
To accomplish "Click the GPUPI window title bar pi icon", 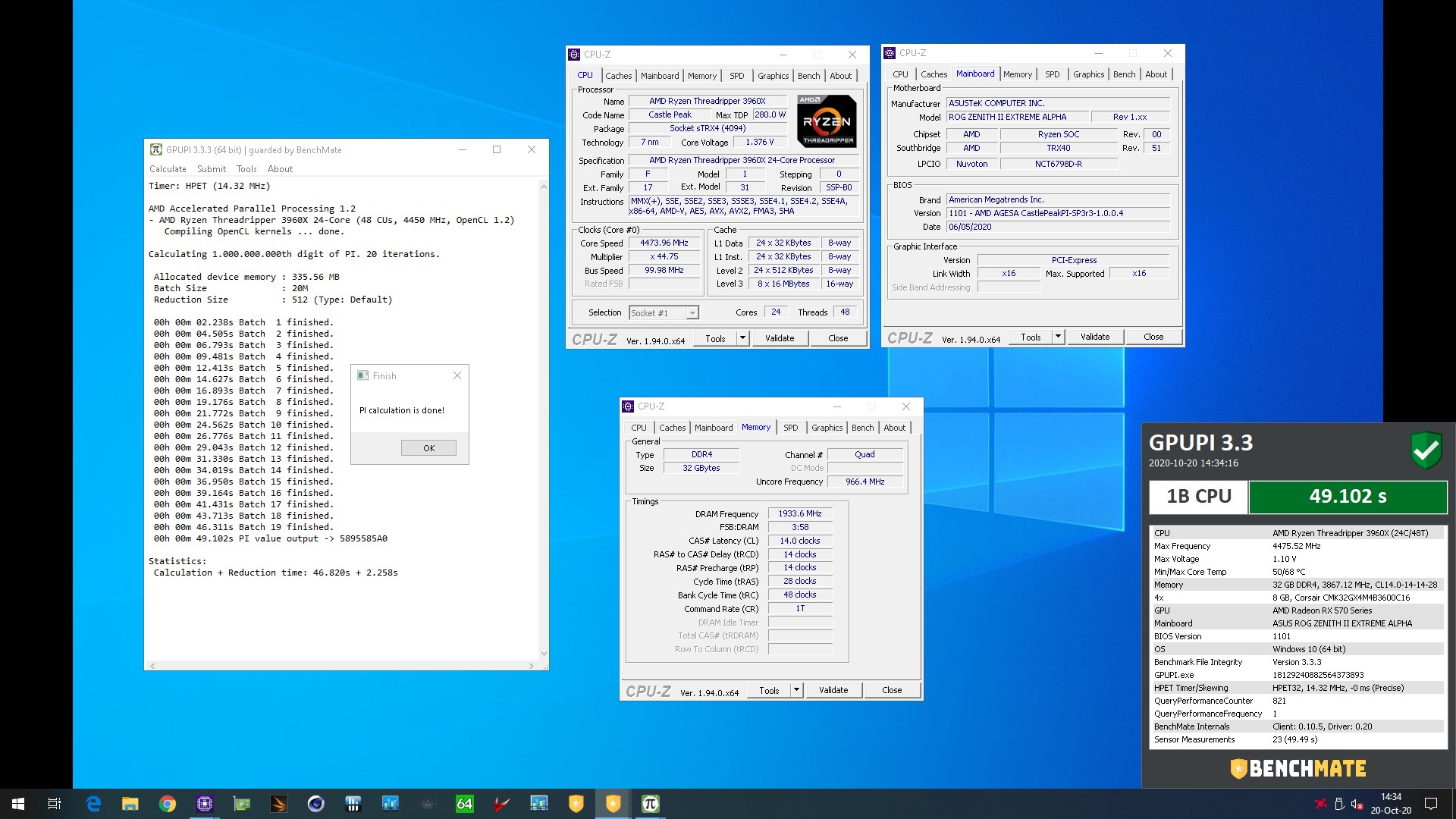I will pyautogui.click(x=155, y=149).
